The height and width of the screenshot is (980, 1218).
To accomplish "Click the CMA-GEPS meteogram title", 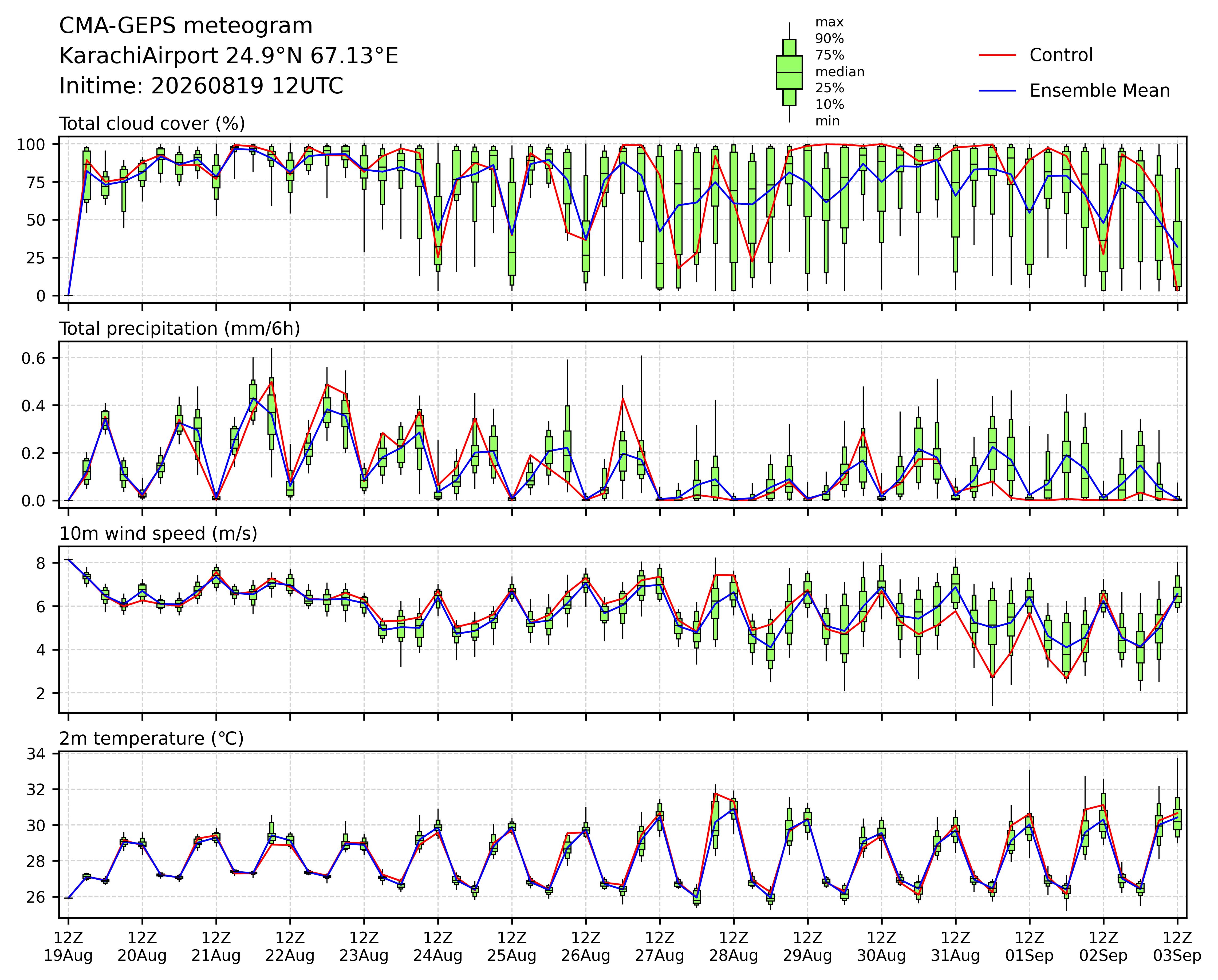I will pyautogui.click(x=186, y=26).
